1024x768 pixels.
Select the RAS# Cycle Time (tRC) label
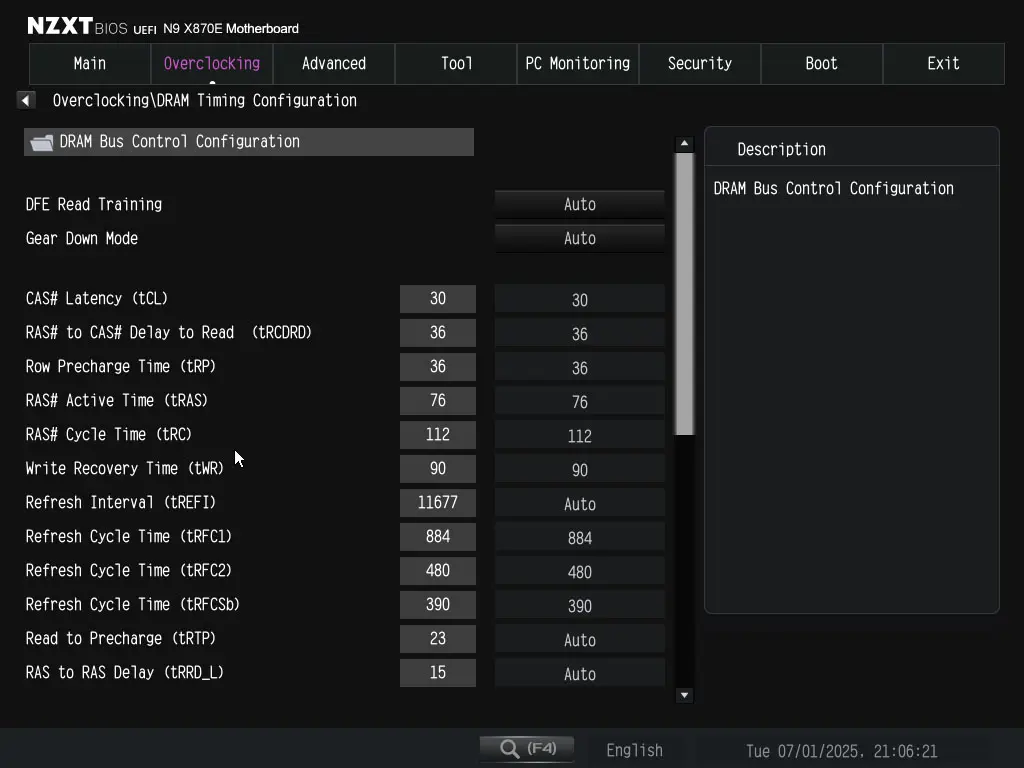pyautogui.click(x=108, y=434)
